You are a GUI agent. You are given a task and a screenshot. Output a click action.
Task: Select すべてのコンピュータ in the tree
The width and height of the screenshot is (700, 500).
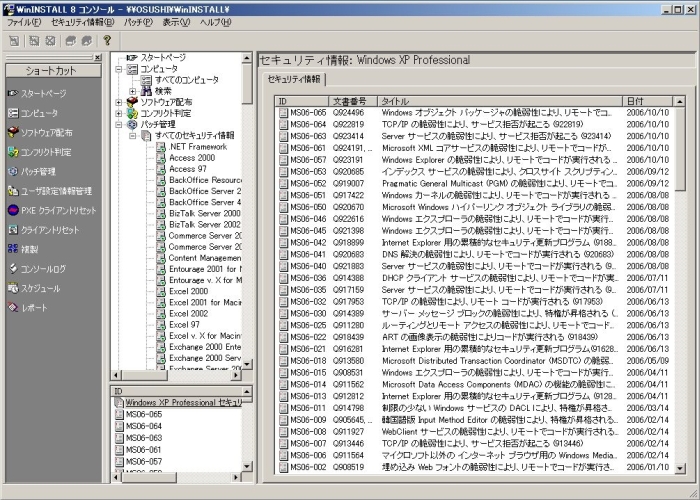tap(187, 80)
